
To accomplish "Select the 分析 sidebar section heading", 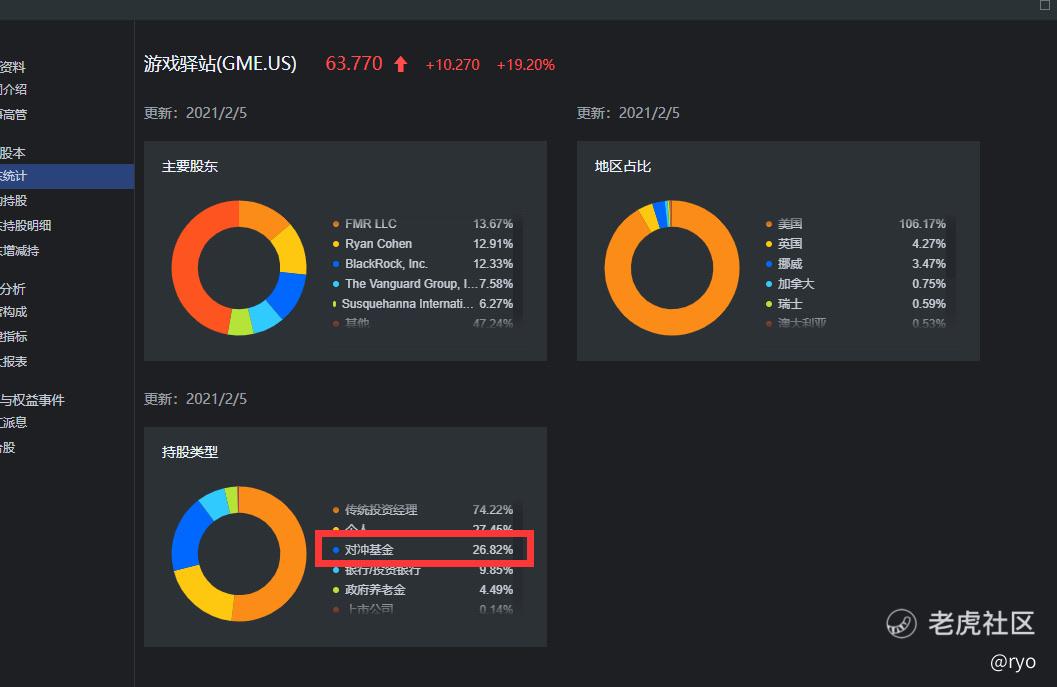I will click(x=13, y=289).
